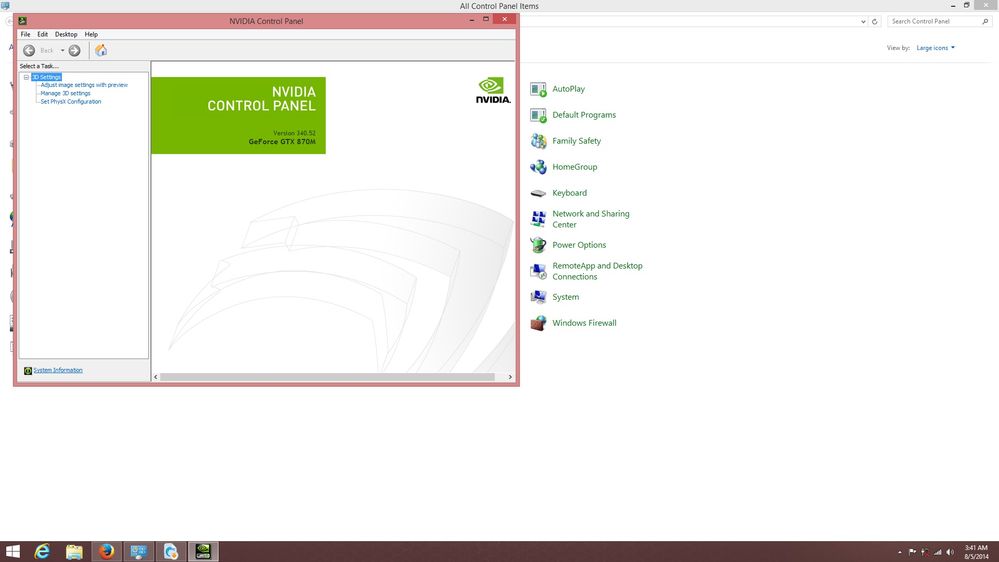The image size is (999, 562).
Task: Click the Back arrow in NVIDIA toolbar
Action: (29, 50)
